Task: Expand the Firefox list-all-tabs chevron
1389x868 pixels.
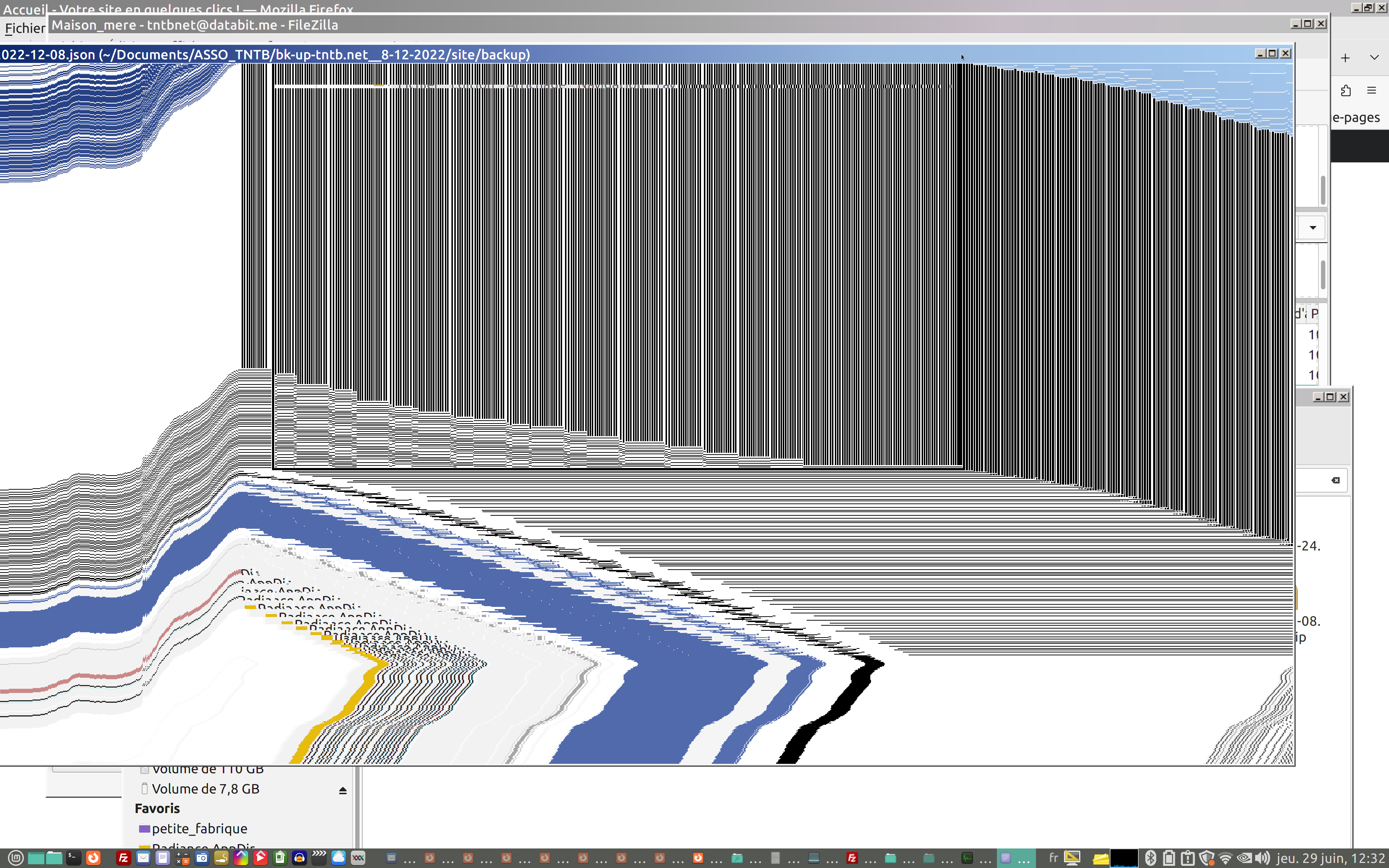Action: (1374, 58)
